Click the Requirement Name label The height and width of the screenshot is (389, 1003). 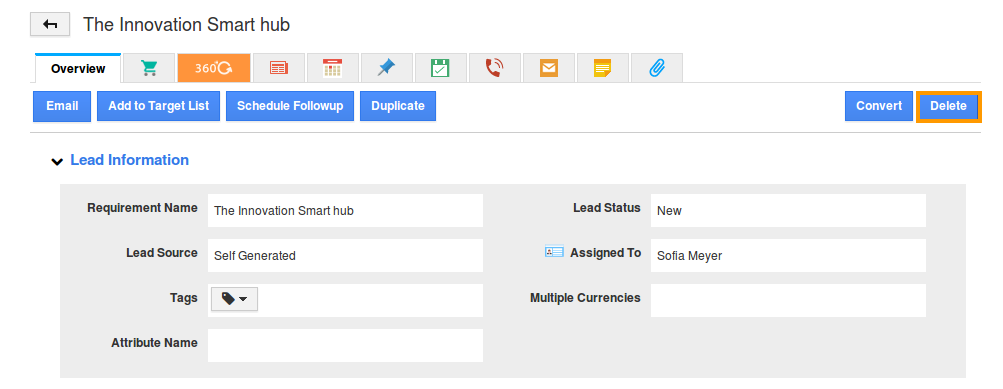click(x=142, y=208)
